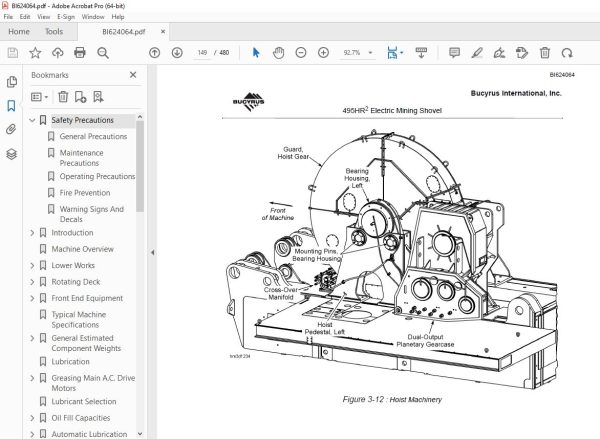Click the cloud upload icon
The width and height of the screenshot is (600, 439).
tap(58, 52)
